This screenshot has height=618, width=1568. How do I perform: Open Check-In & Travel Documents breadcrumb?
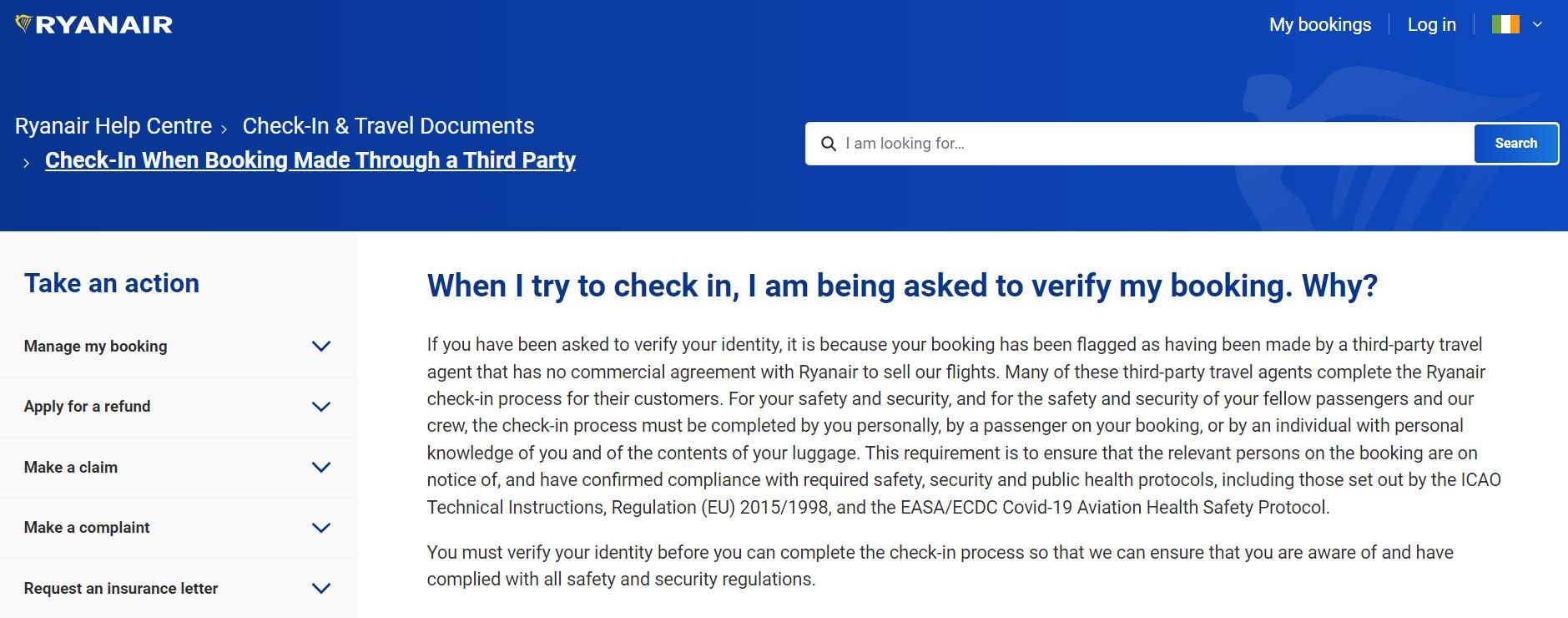tap(388, 126)
